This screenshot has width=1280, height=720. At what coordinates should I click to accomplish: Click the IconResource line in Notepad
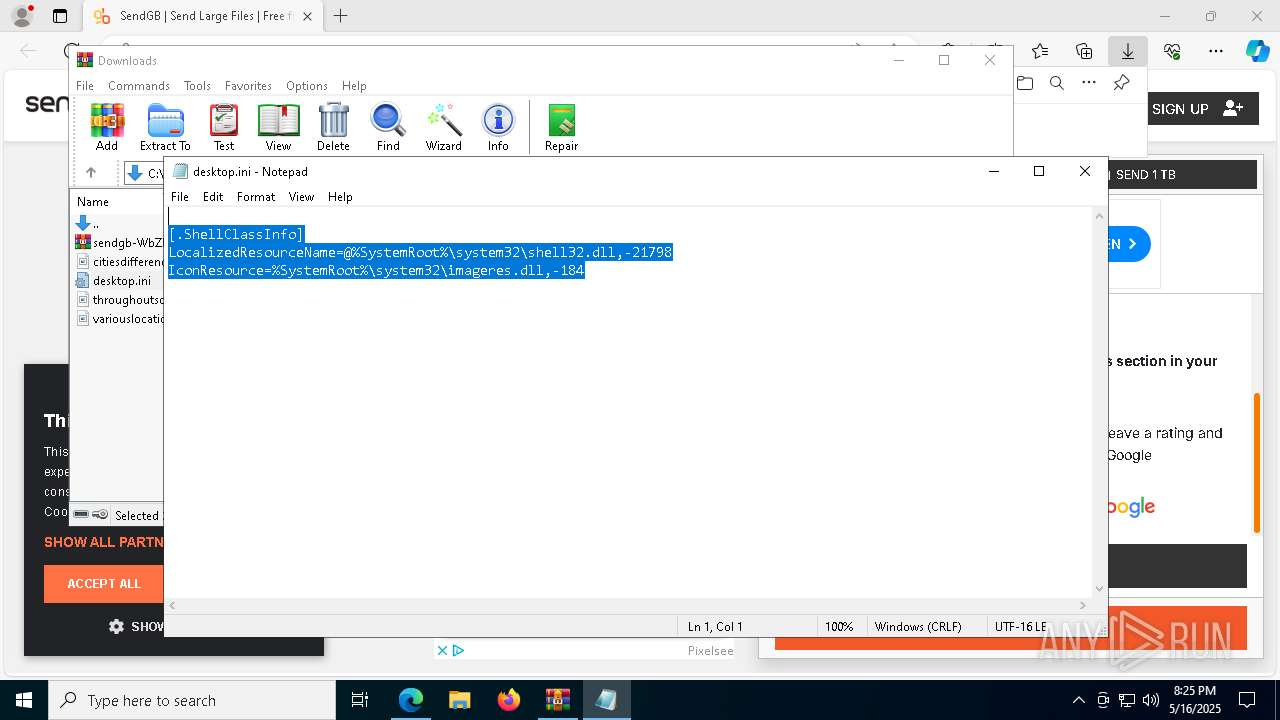(376, 271)
